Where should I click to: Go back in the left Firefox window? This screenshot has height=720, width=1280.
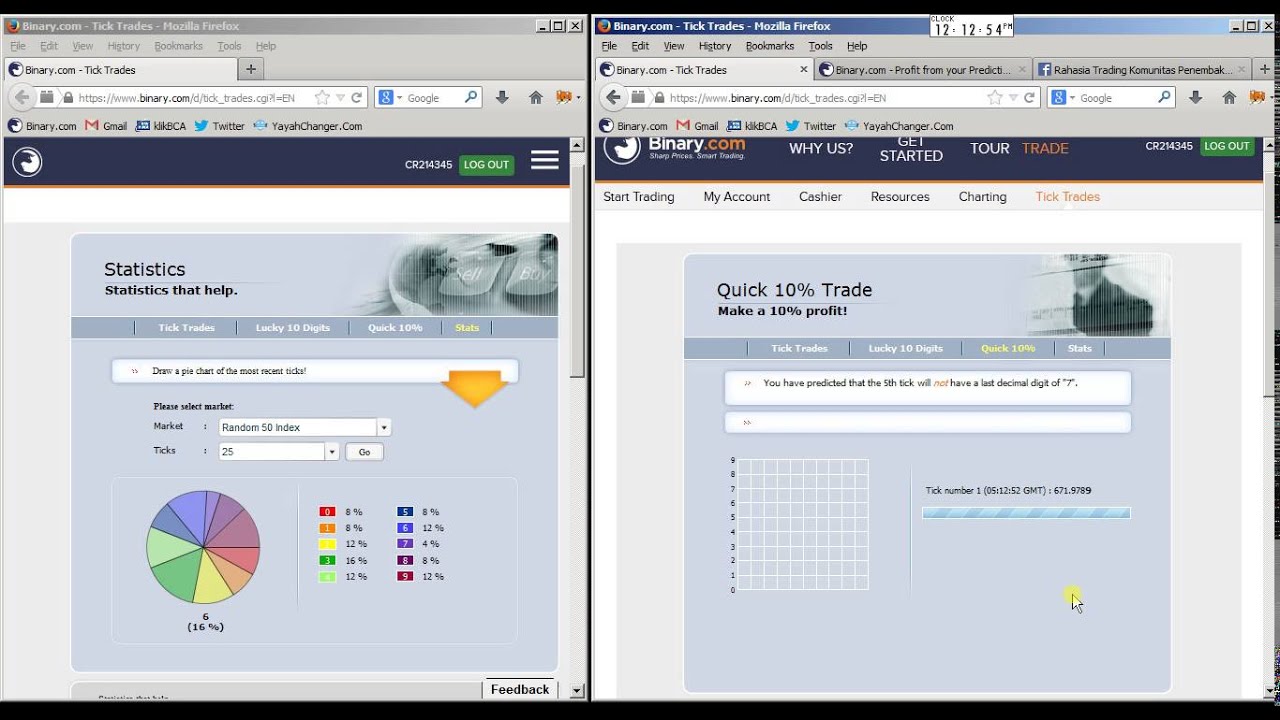pyautogui.click(x=22, y=98)
